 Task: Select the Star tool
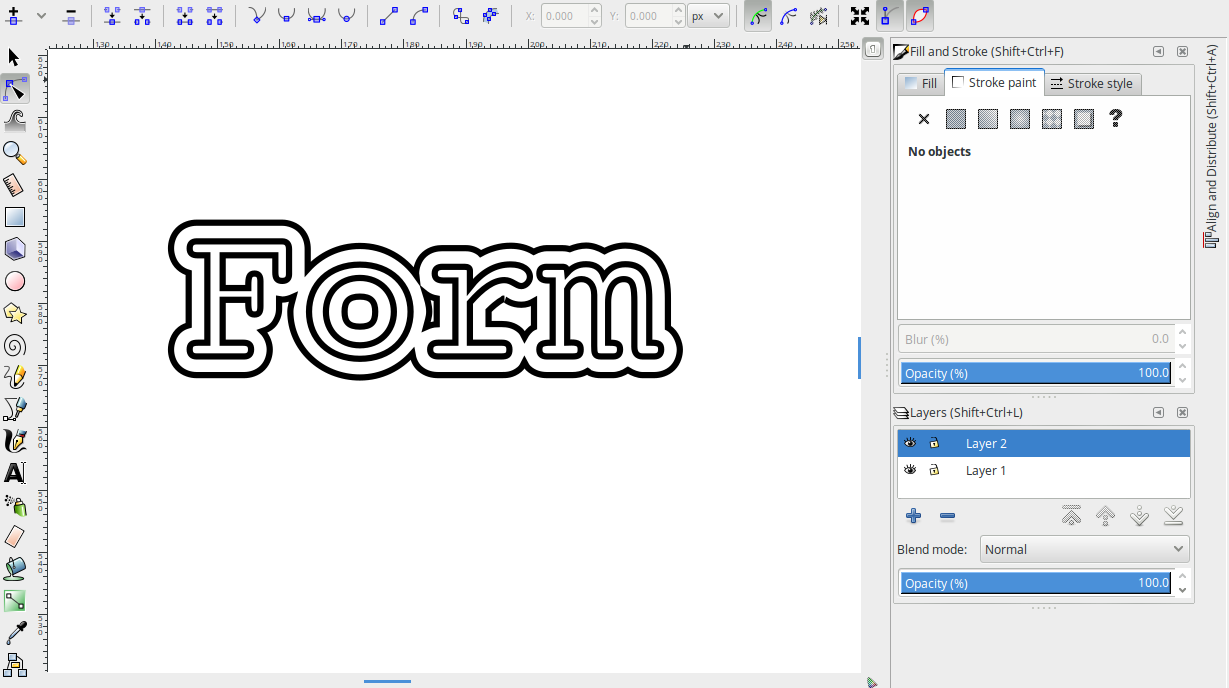(15, 313)
